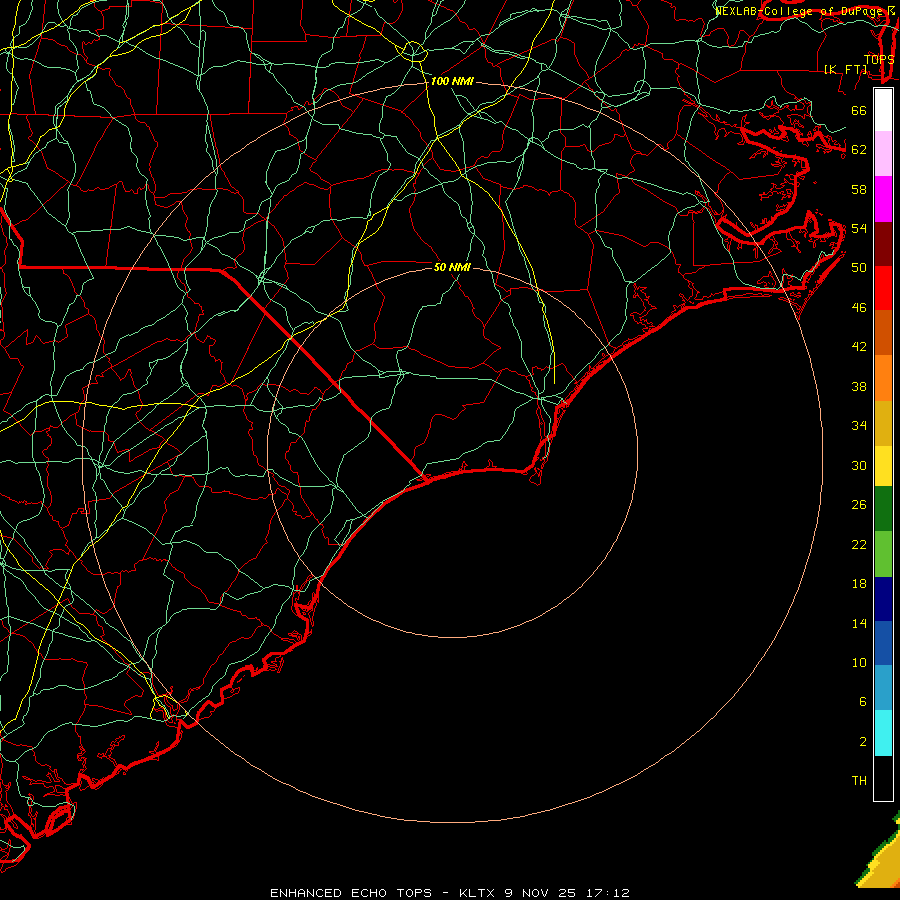Click the navy blue legend swatch
900x900 pixels.
(883, 599)
